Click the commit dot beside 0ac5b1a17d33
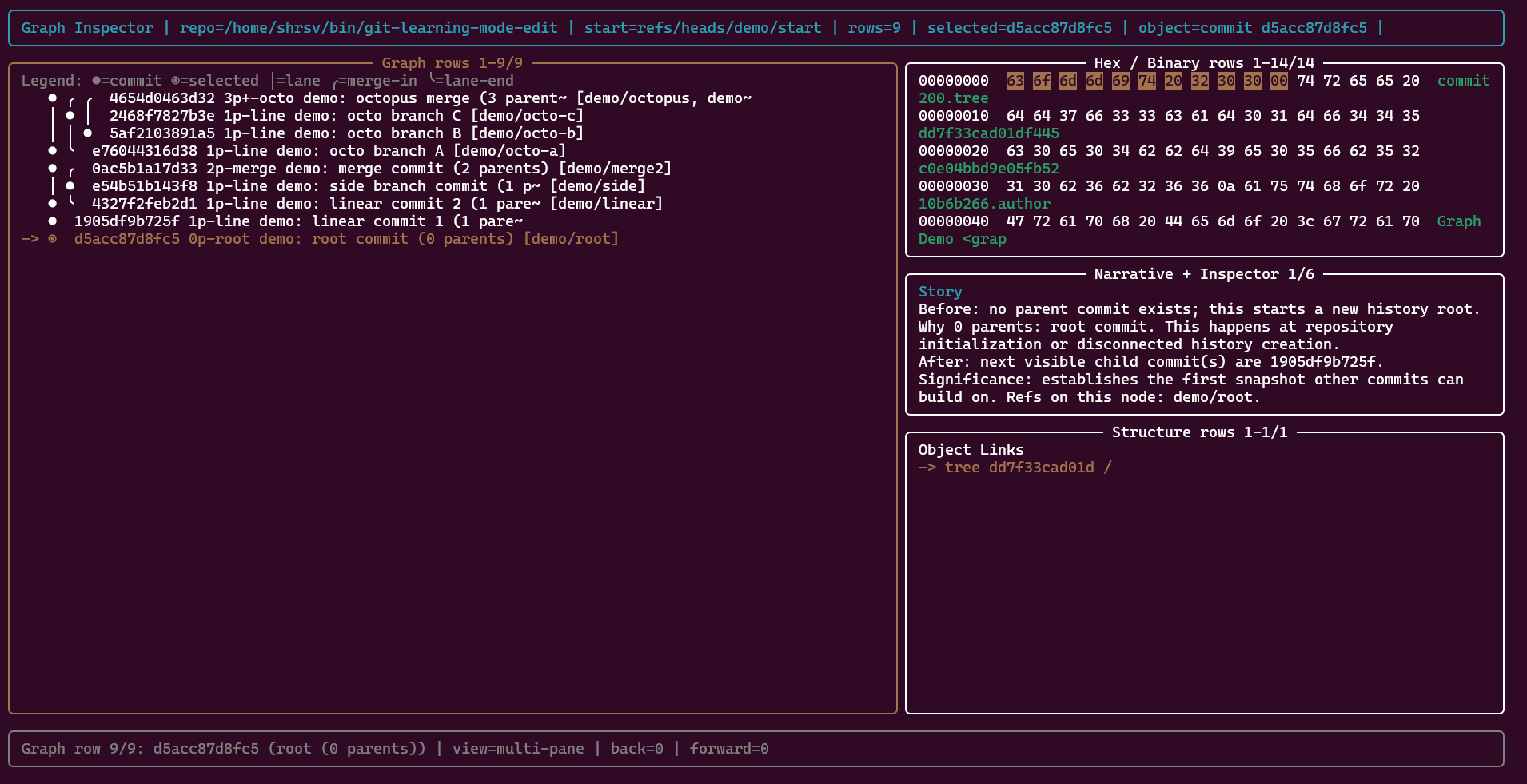Image resolution: width=1527 pixels, height=784 pixels. (x=53, y=169)
